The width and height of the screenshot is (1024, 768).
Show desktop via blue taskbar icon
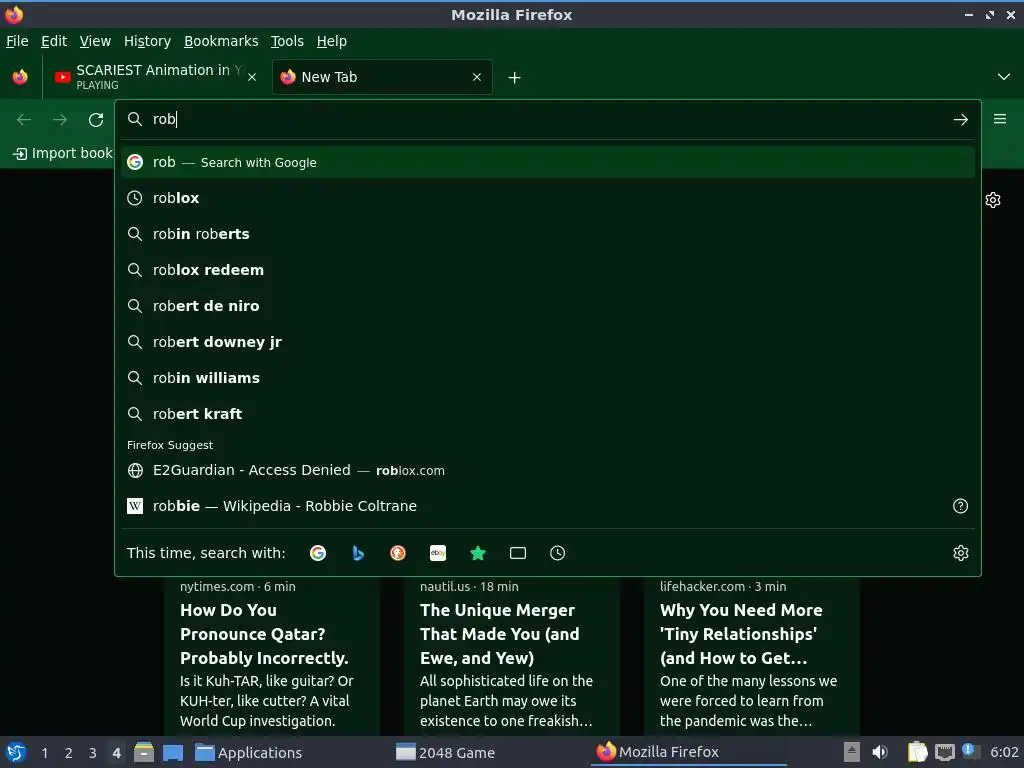173,753
